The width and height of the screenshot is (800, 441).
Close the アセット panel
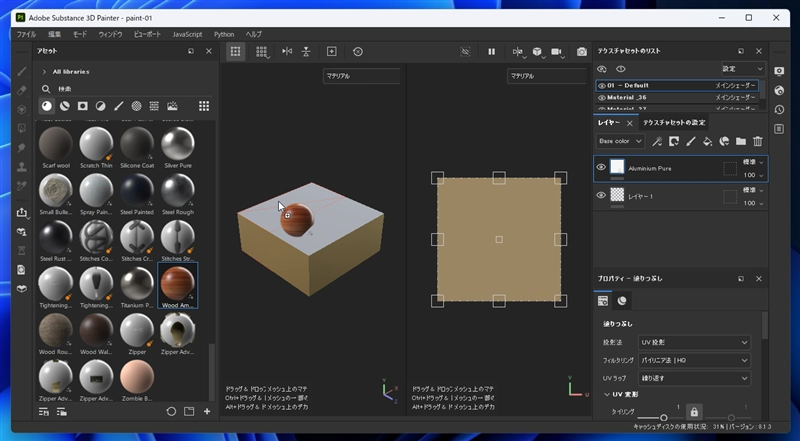tap(209, 51)
